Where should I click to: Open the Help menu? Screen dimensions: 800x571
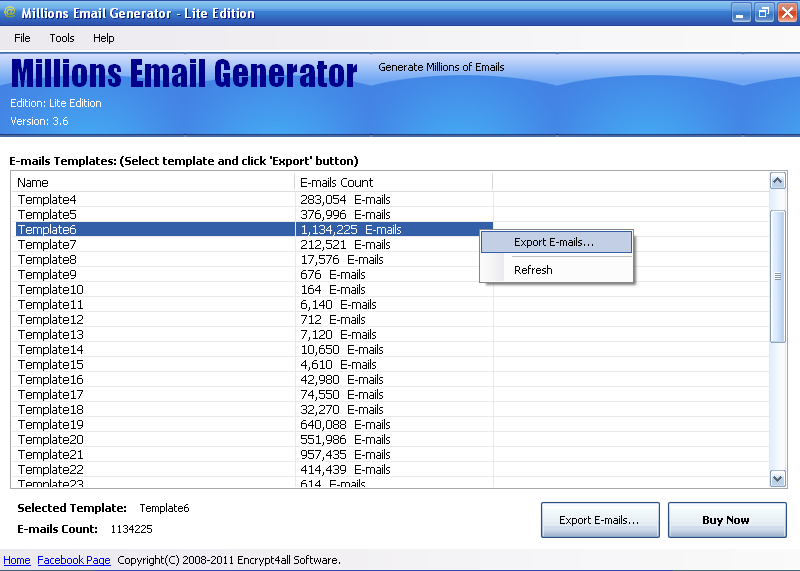104,38
